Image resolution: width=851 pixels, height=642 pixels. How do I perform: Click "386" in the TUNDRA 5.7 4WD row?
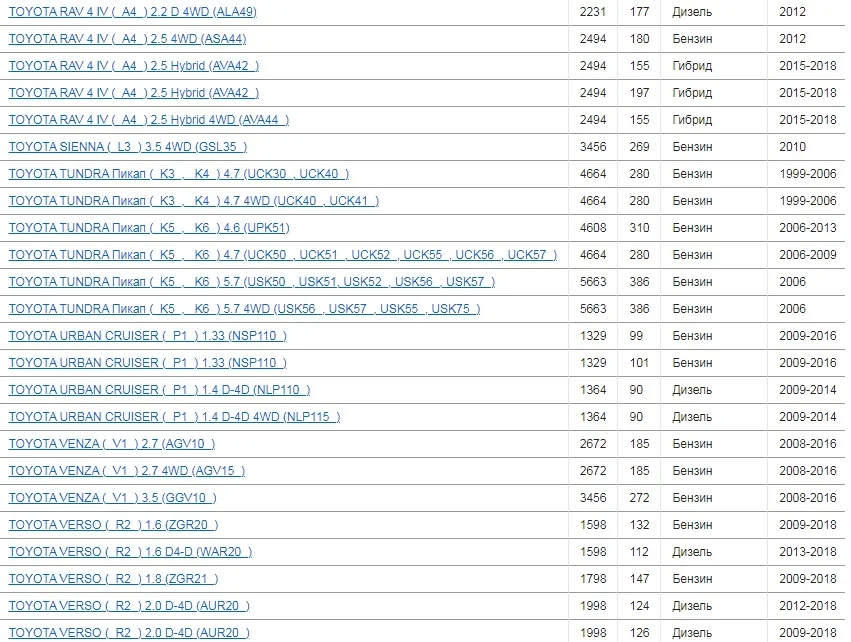coord(639,309)
